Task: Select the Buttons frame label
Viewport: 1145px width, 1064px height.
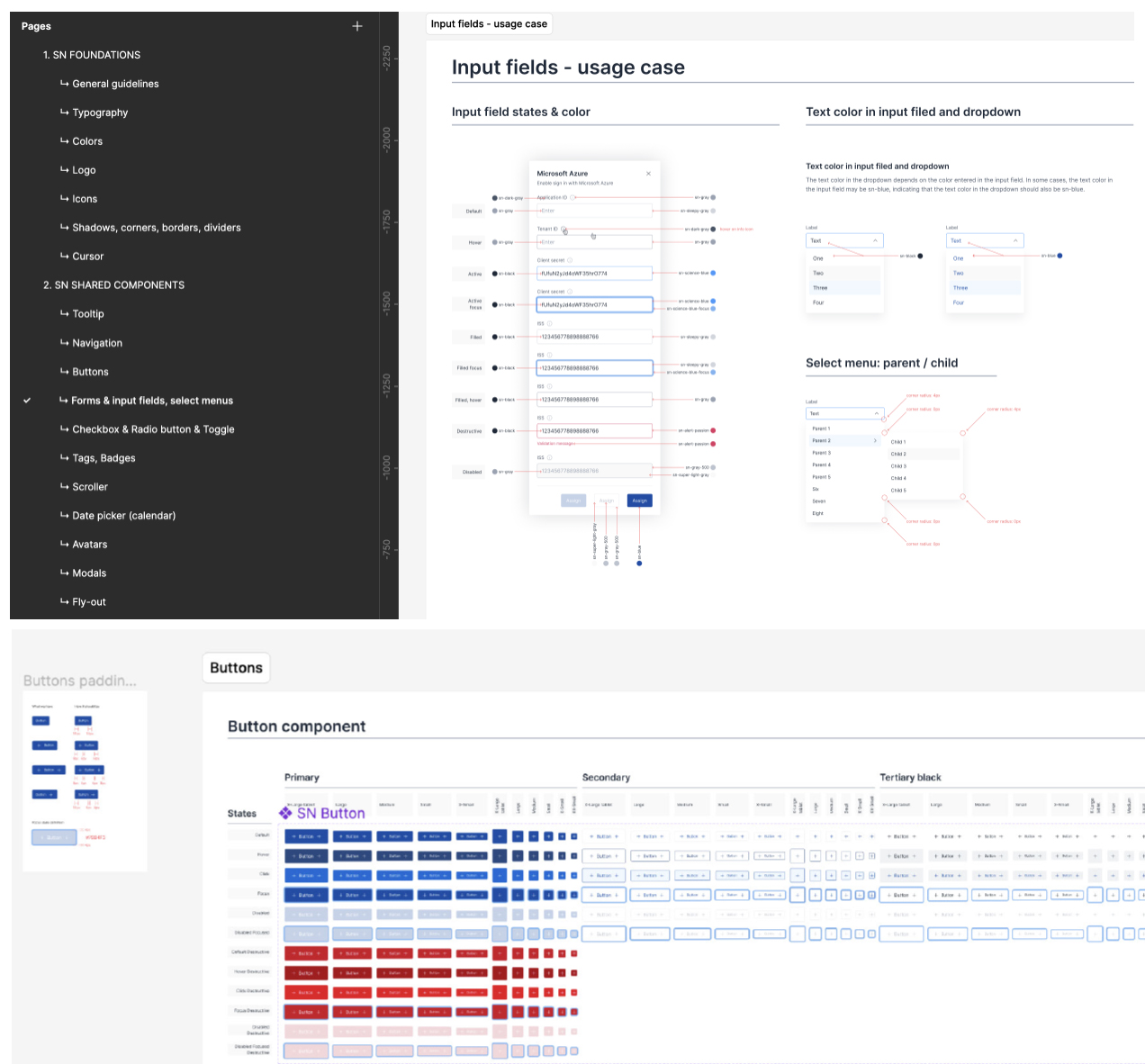Action: click(236, 668)
